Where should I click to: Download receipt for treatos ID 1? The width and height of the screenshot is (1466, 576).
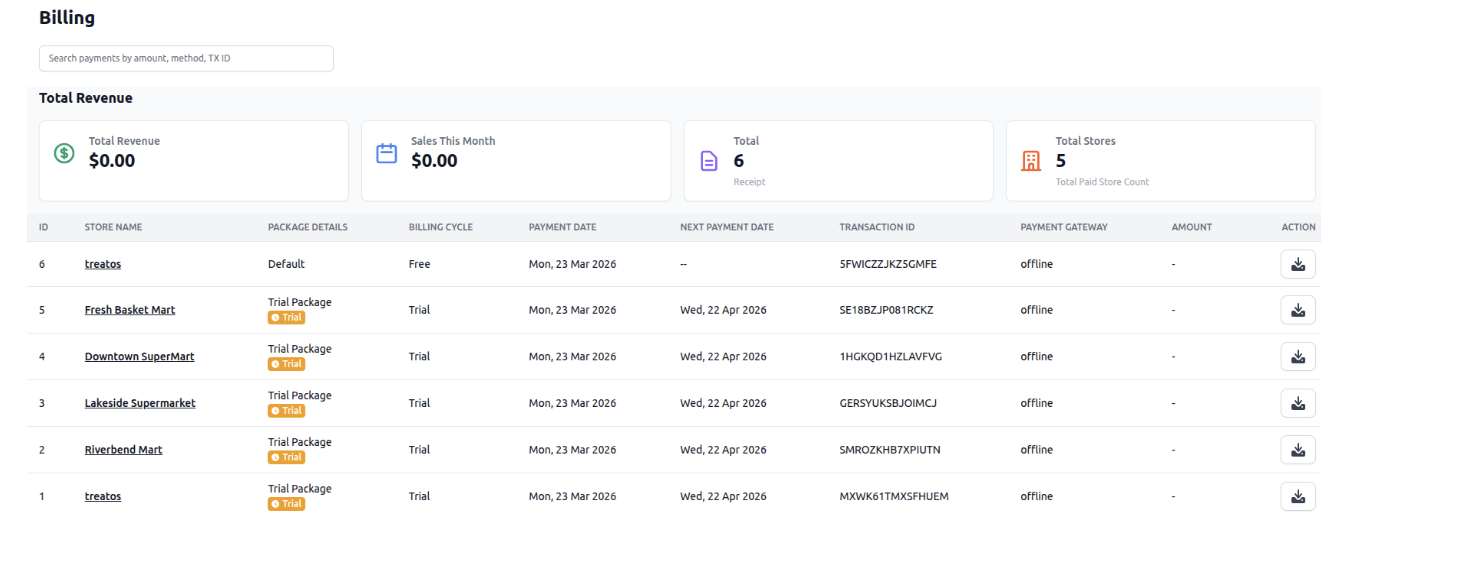pos(1298,496)
